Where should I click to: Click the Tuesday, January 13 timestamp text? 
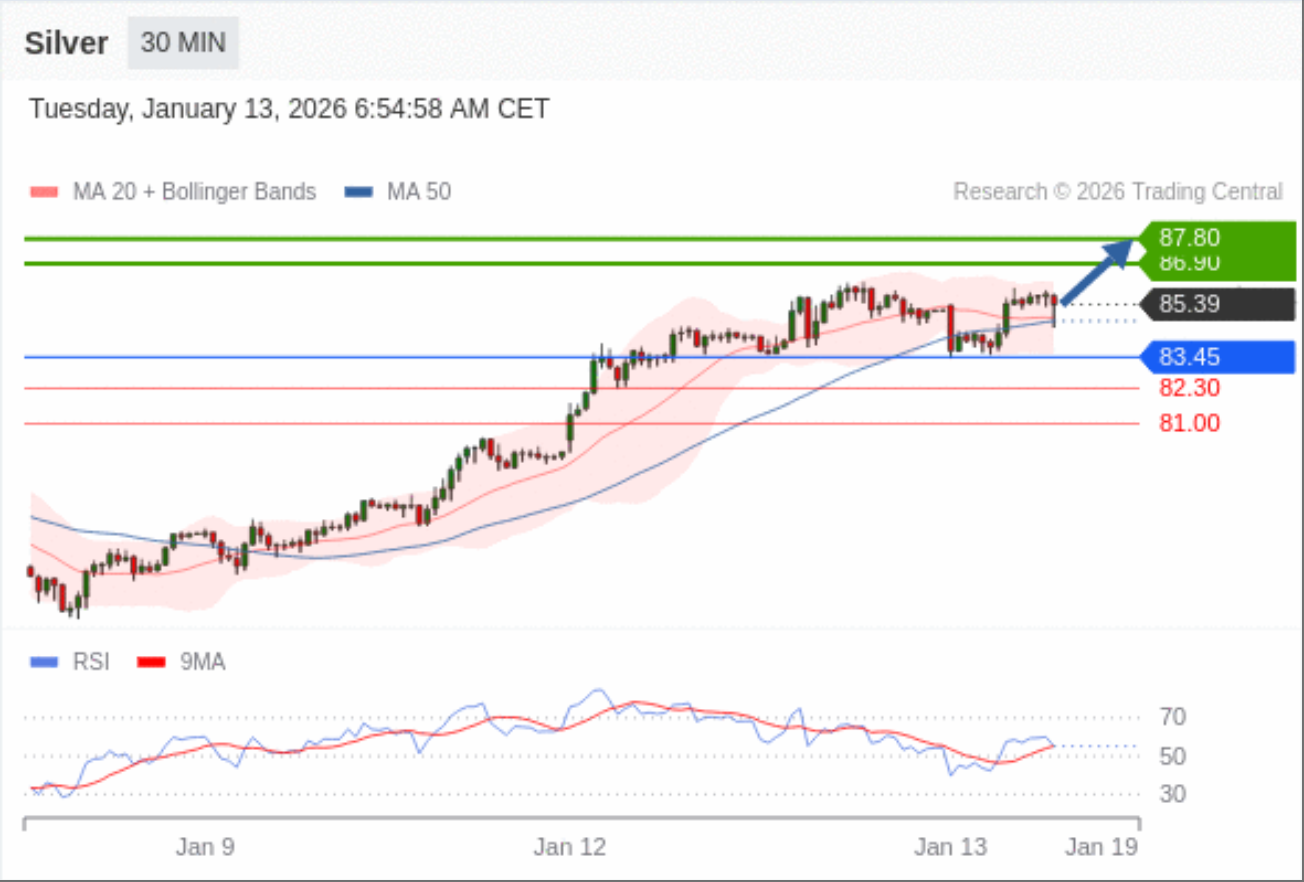pyautogui.click(x=289, y=109)
